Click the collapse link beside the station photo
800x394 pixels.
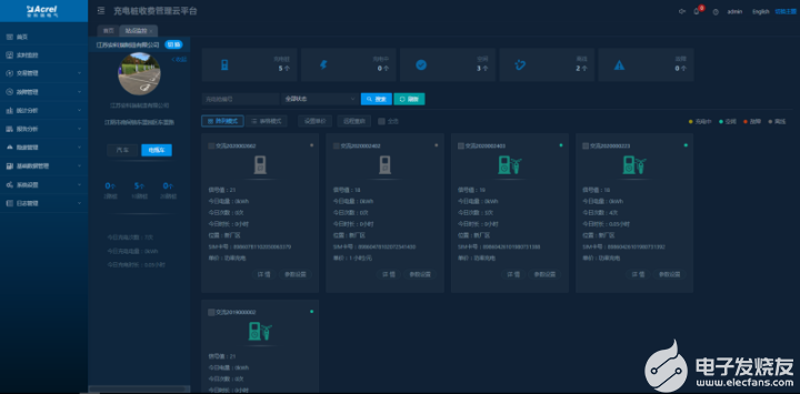click(179, 60)
